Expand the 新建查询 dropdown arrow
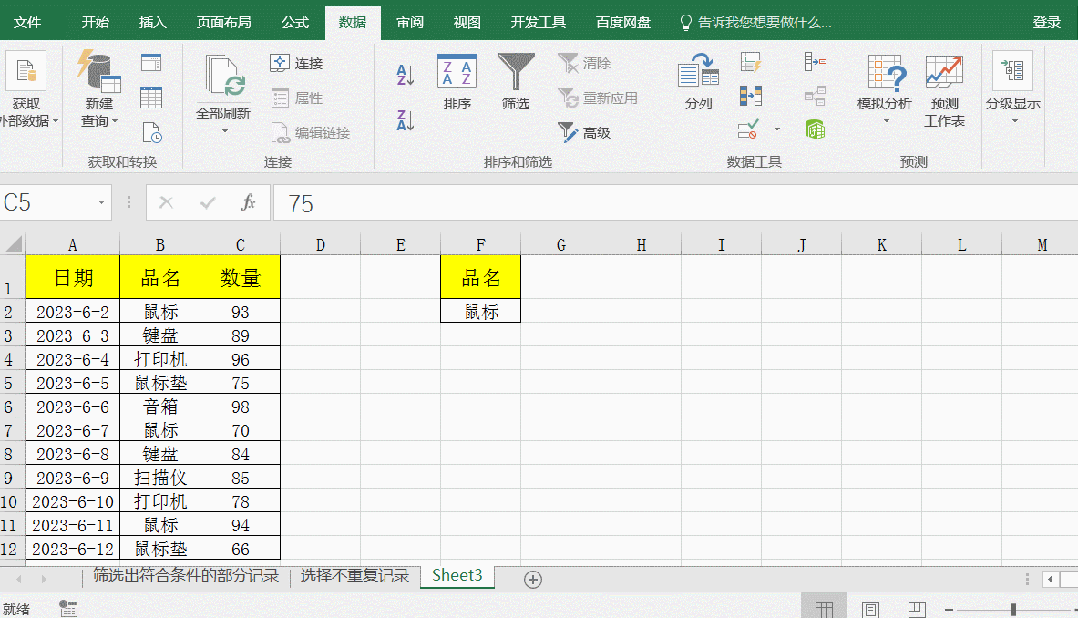This screenshot has height=618, width=1078. (115, 121)
